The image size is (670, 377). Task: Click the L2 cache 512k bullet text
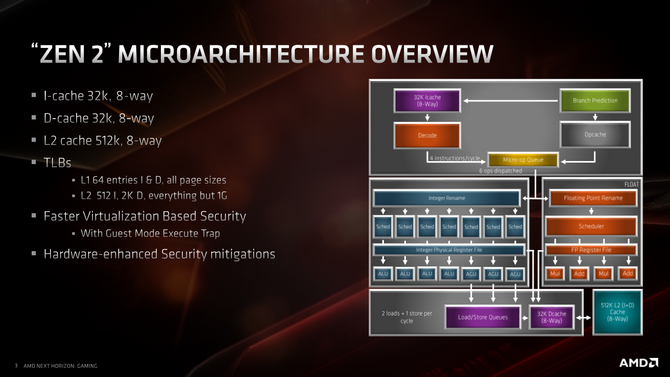(103, 141)
